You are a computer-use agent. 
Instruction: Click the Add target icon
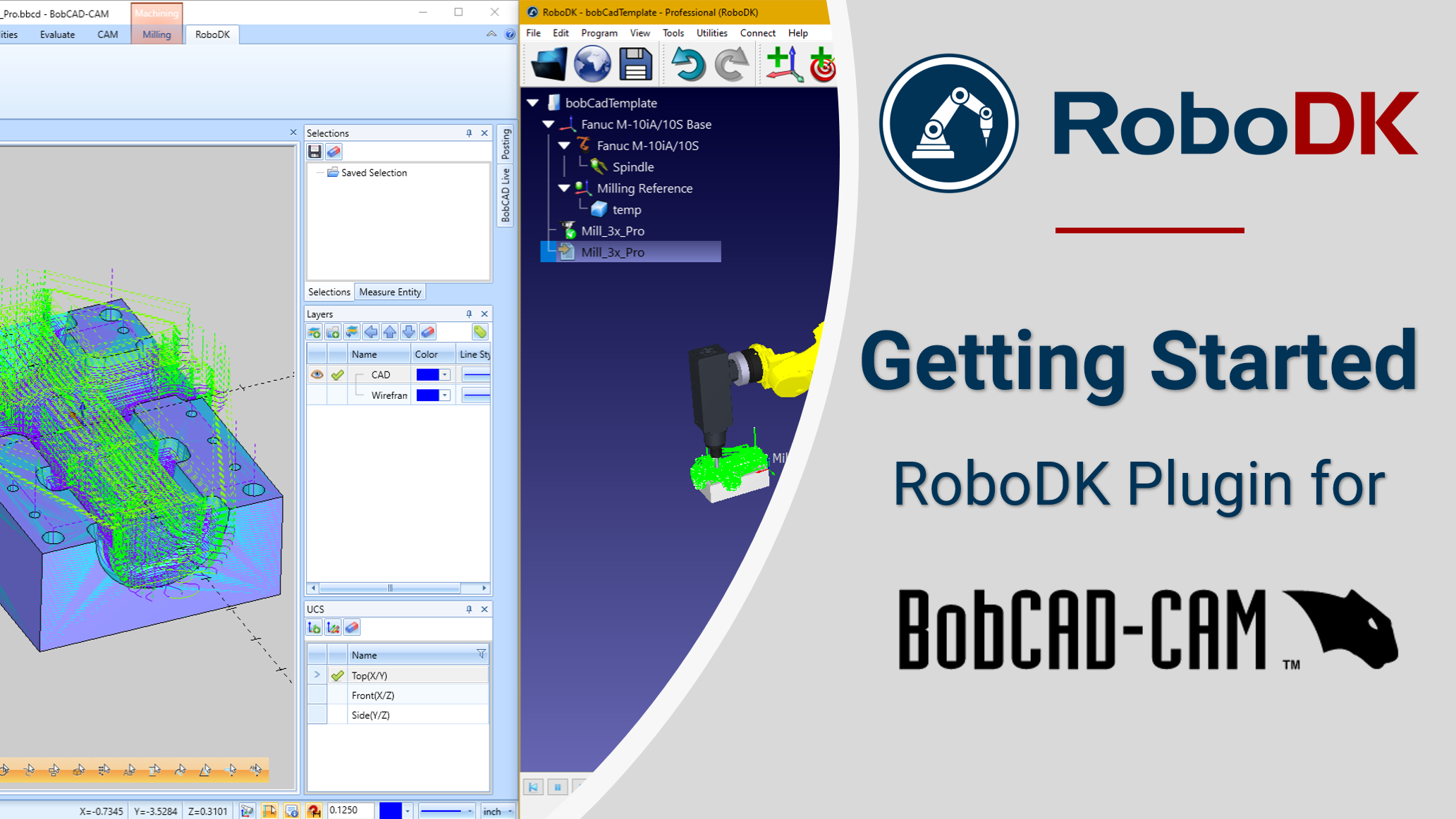pyautogui.click(x=823, y=64)
